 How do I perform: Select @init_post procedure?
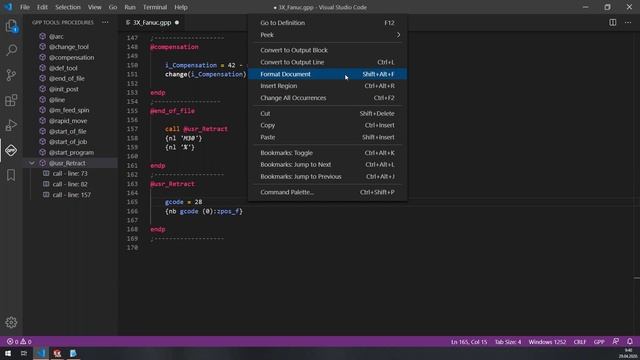pyautogui.click(x=64, y=89)
